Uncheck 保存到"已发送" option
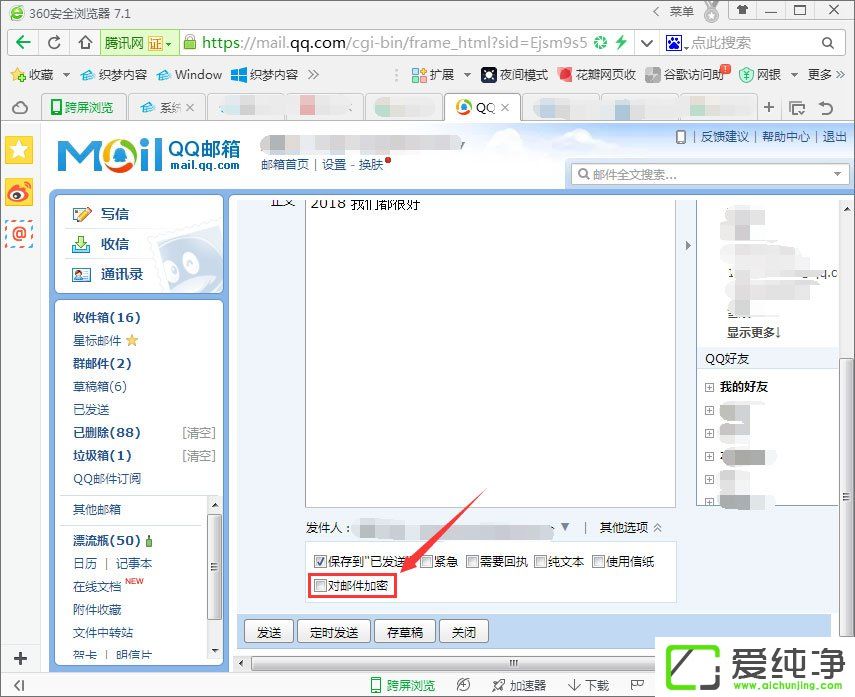Image resolution: width=855 pixels, height=697 pixels. [321, 561]
